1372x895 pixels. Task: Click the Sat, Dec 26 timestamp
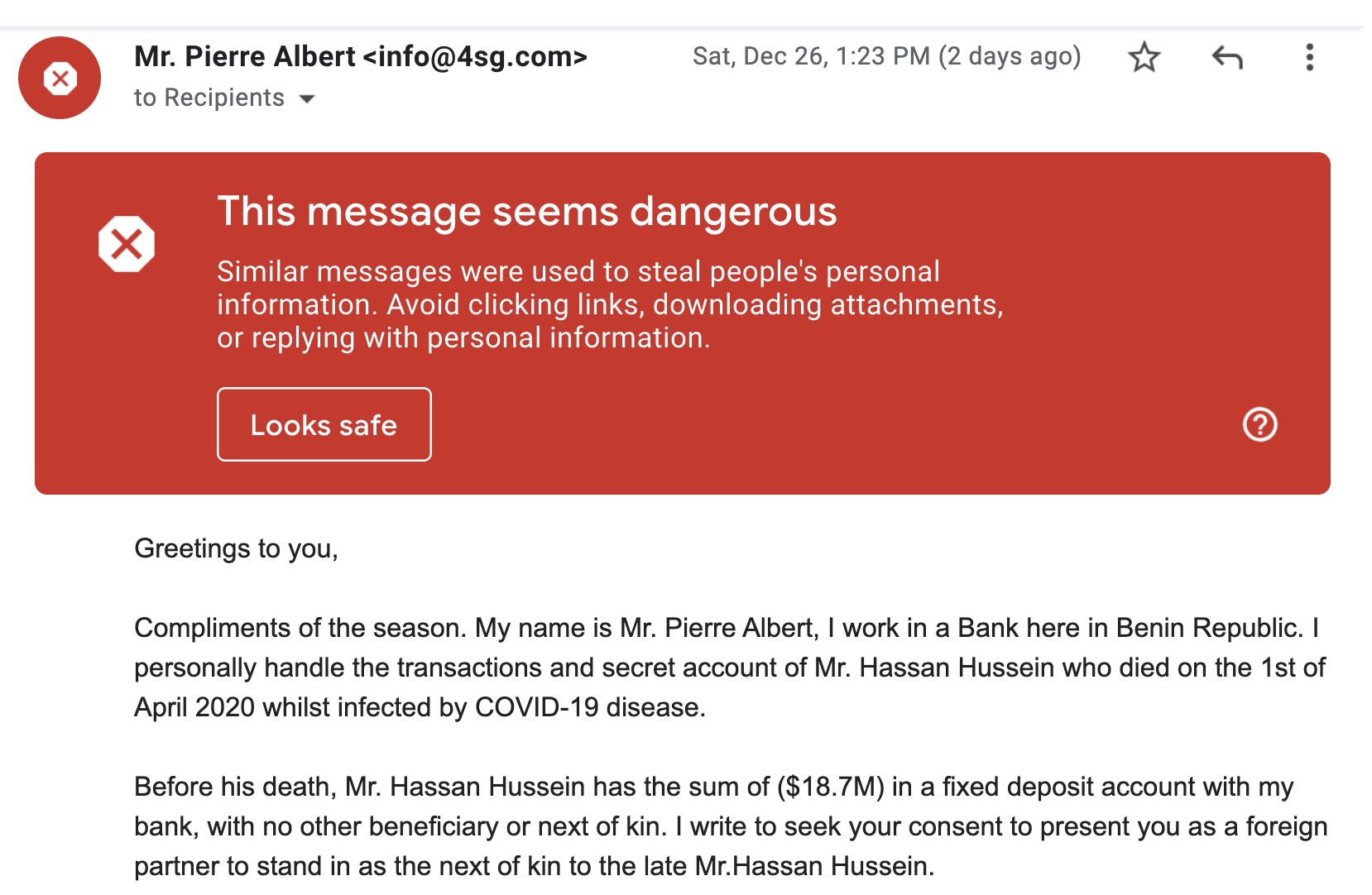click(x=811, y=56)
